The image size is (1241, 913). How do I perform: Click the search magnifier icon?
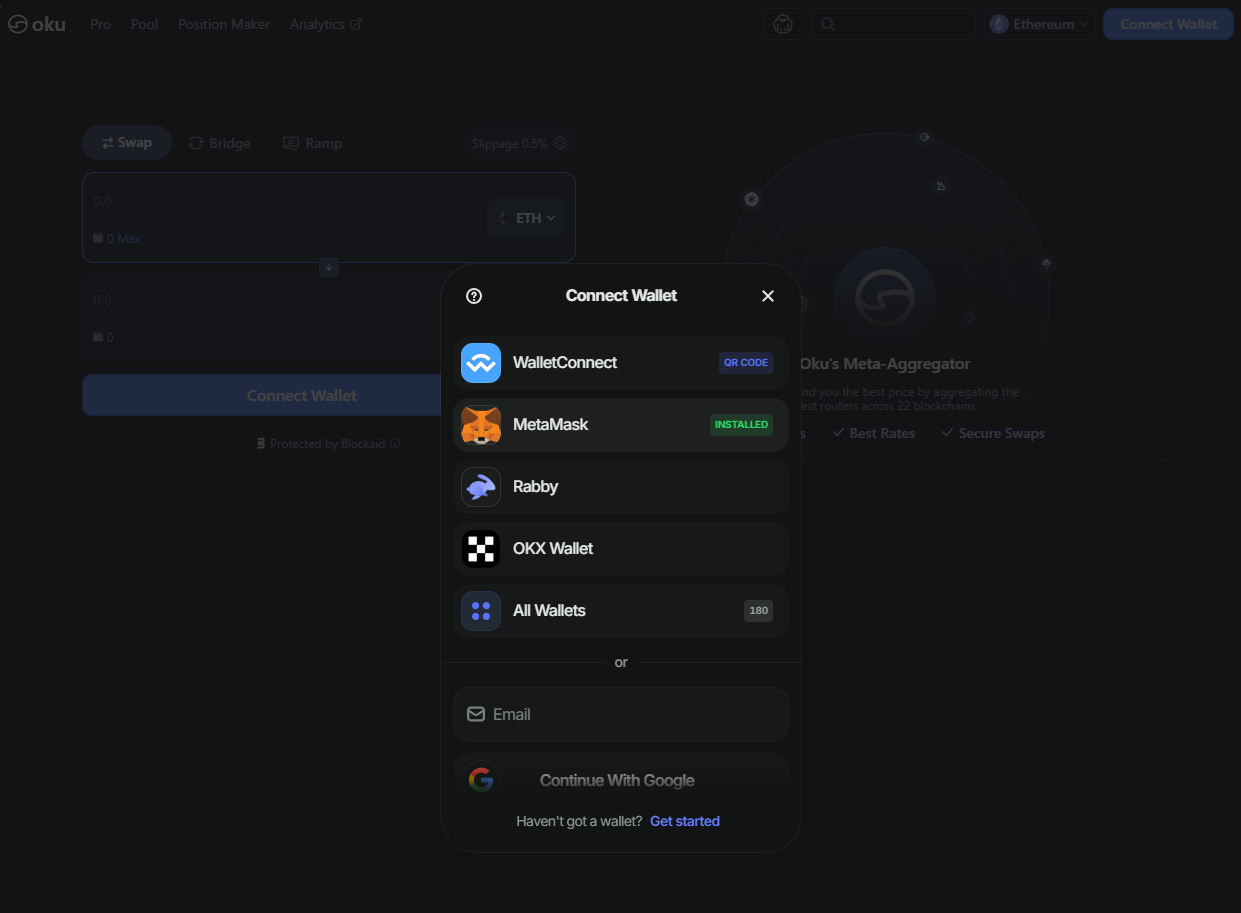(x=828, y=24)
